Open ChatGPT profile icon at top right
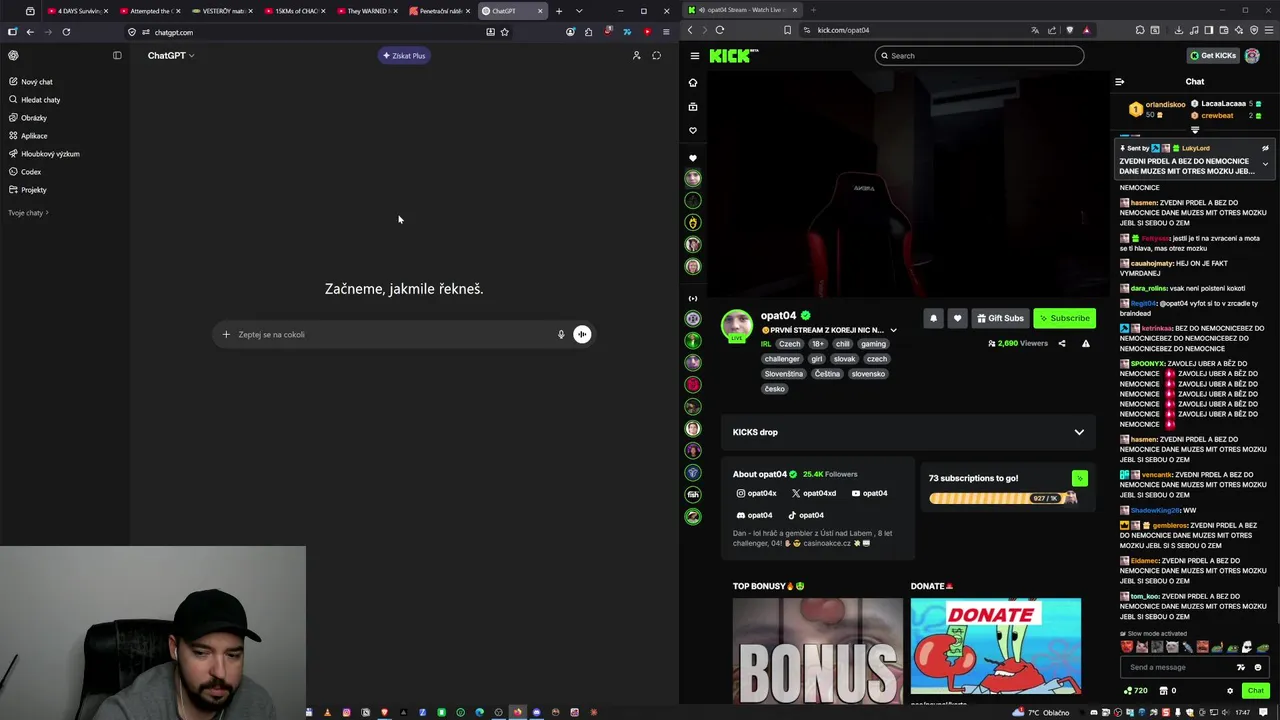Screen dimensions: 1280x720 tap(636, 56)
